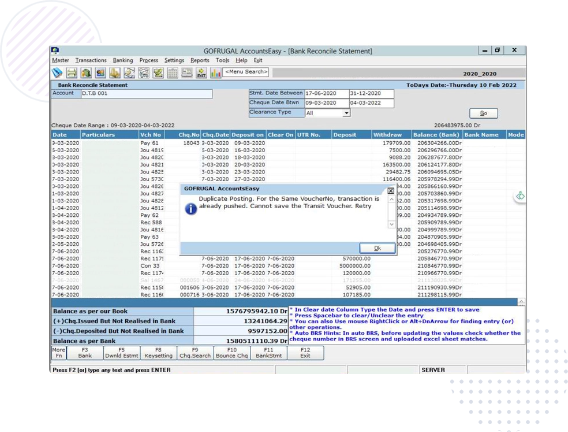Click the dialog message scroll-up arrow

pyautogui.click(x=391, y=200)
